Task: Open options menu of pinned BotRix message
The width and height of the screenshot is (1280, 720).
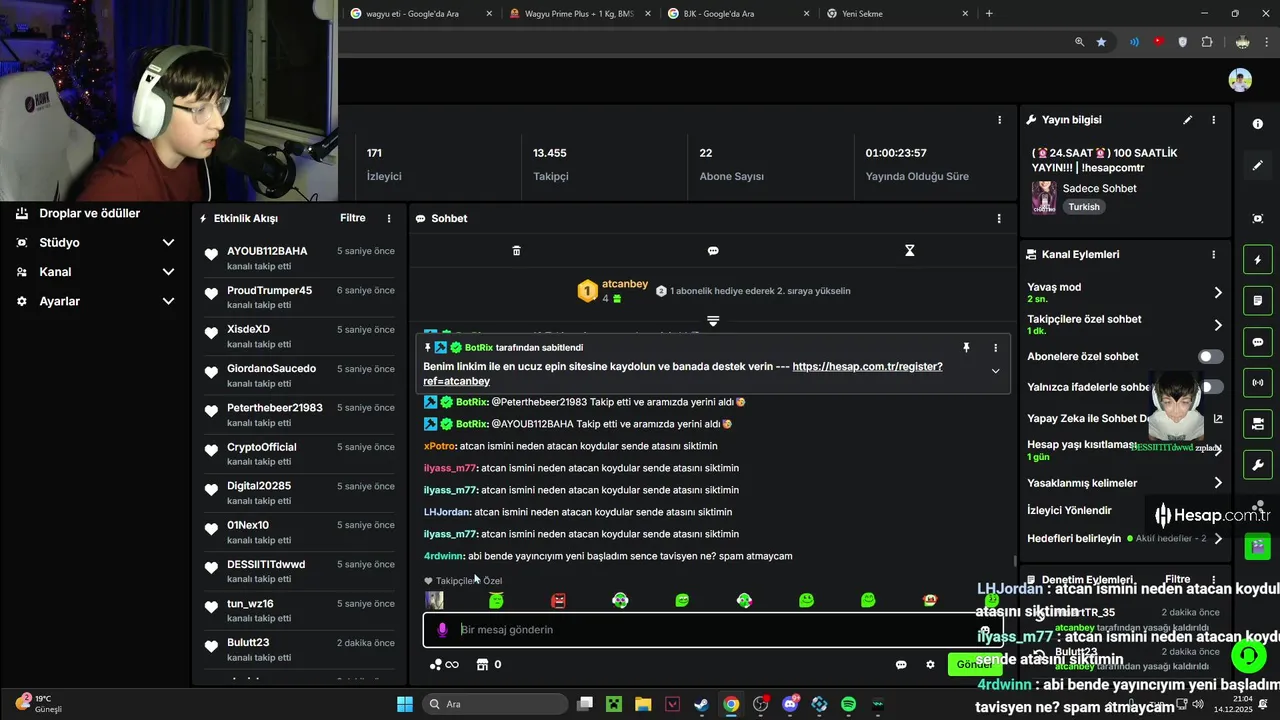Action: [995, 348]
